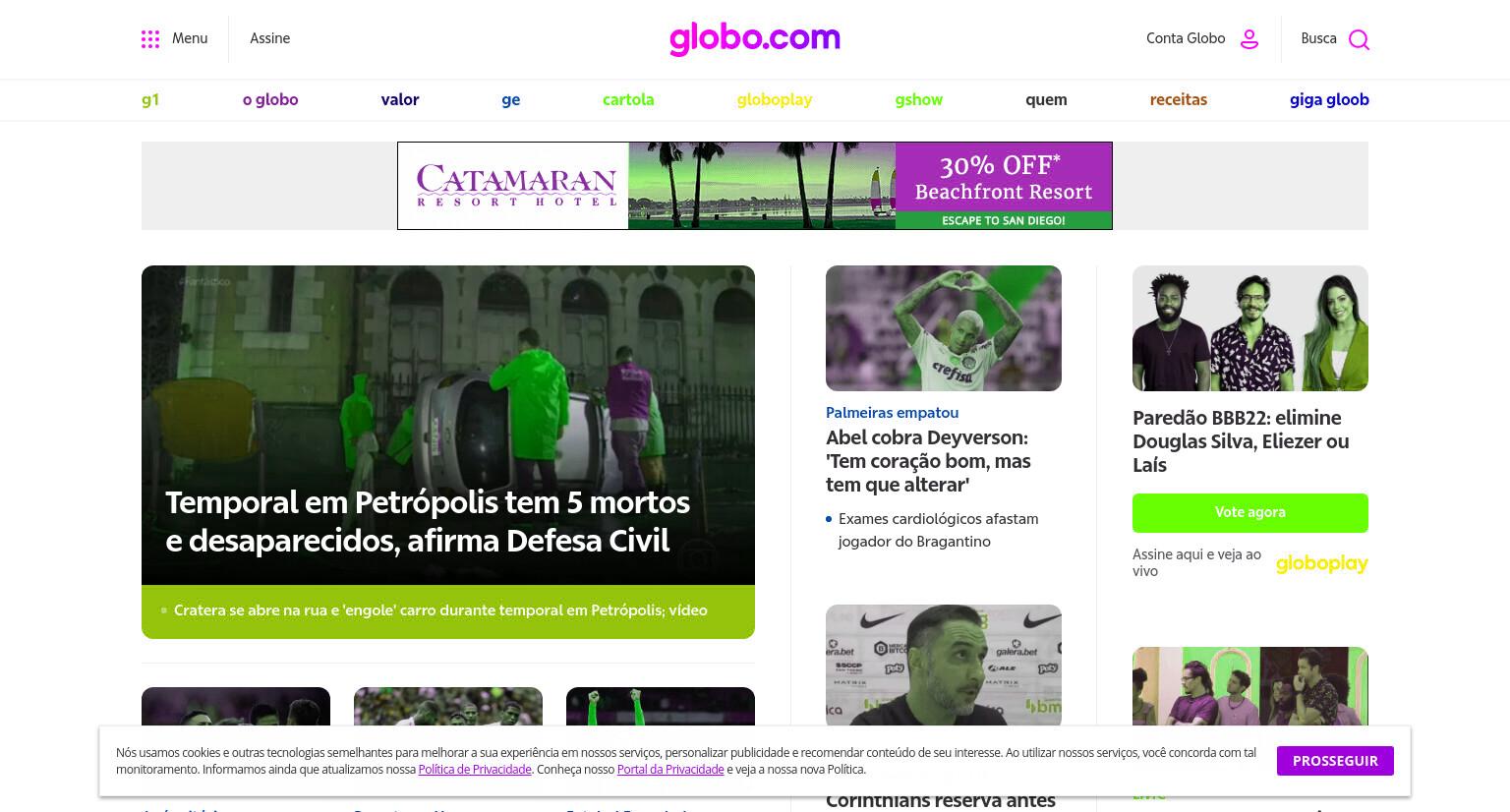Open globoplay in navigation bar
The image size is (1510, 812).
775,99
